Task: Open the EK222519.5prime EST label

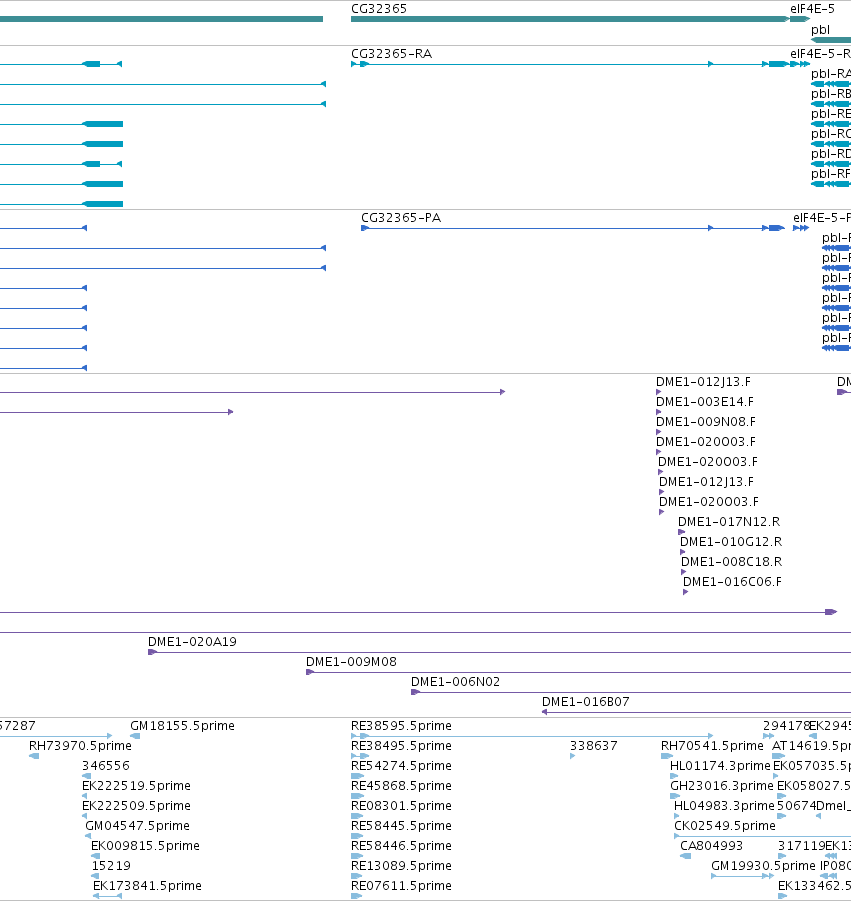Action: click(x=136, y=786)
